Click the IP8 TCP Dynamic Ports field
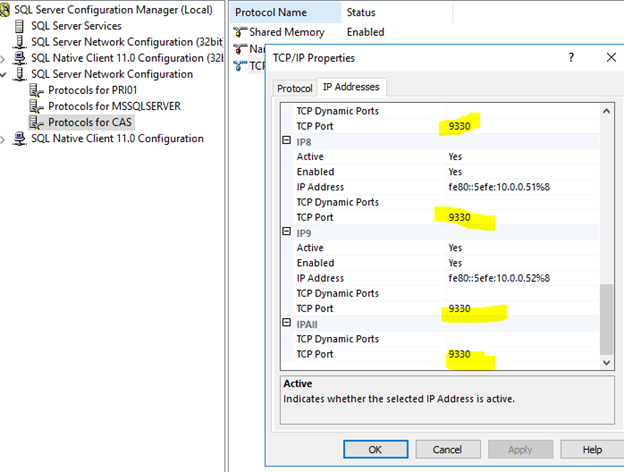Image resolution: width=624 pixels, height=472 pixels. 523,202
